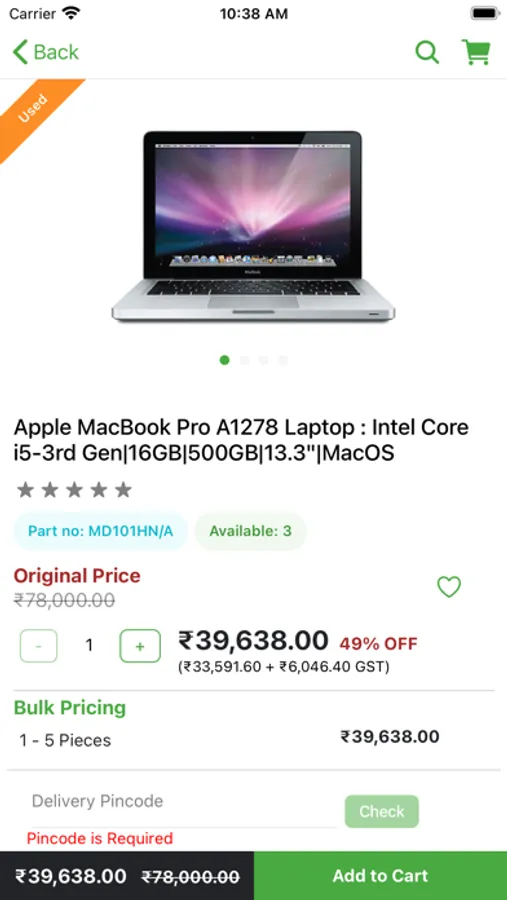Decrease quantity with the minus button
The width and height of the screenshot is (507, 900).
38,646
